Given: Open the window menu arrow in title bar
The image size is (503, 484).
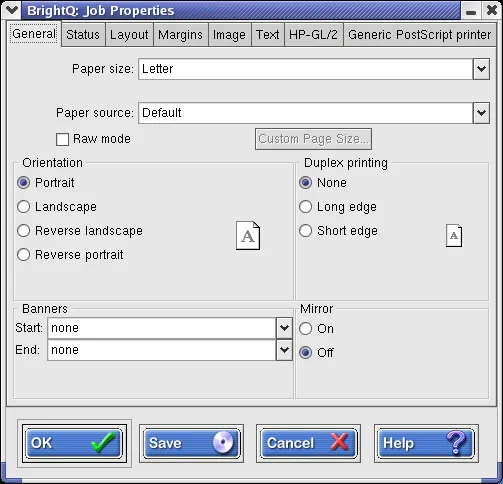Looking at the screenshot, I should pos(12,10).
